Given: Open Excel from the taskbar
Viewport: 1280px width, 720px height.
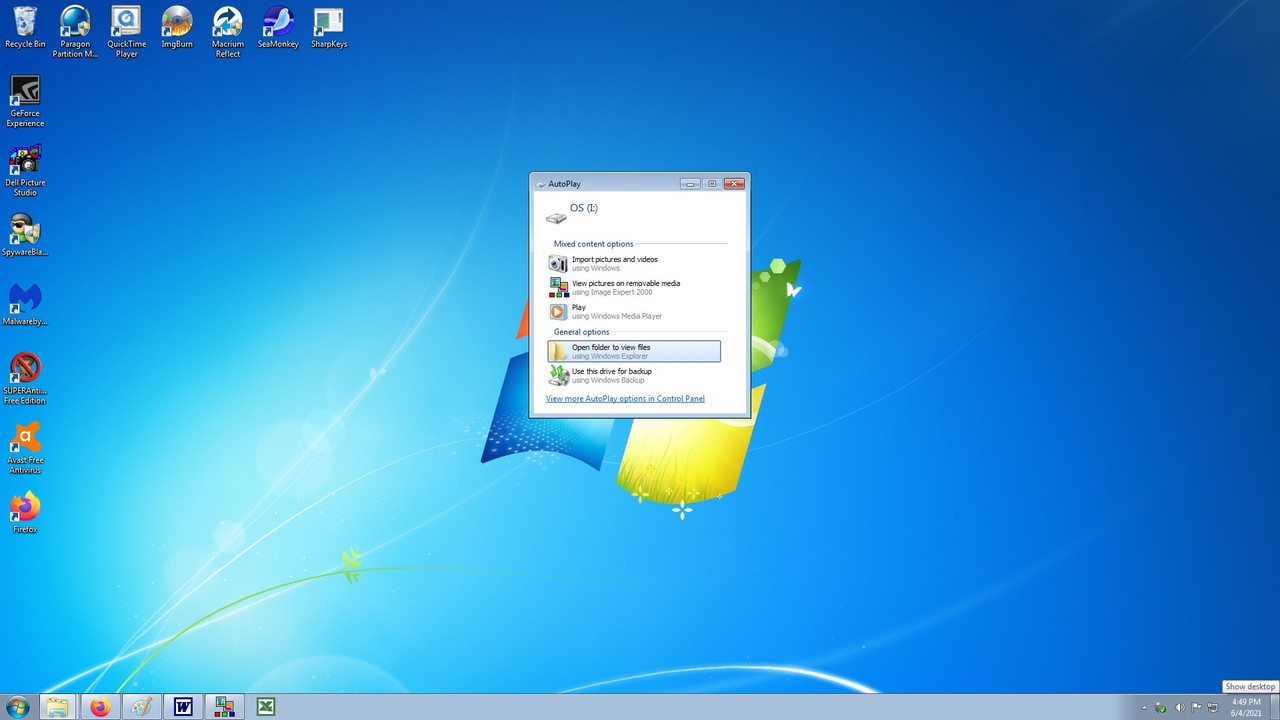Looking at the screenshot, I should 265,706.
